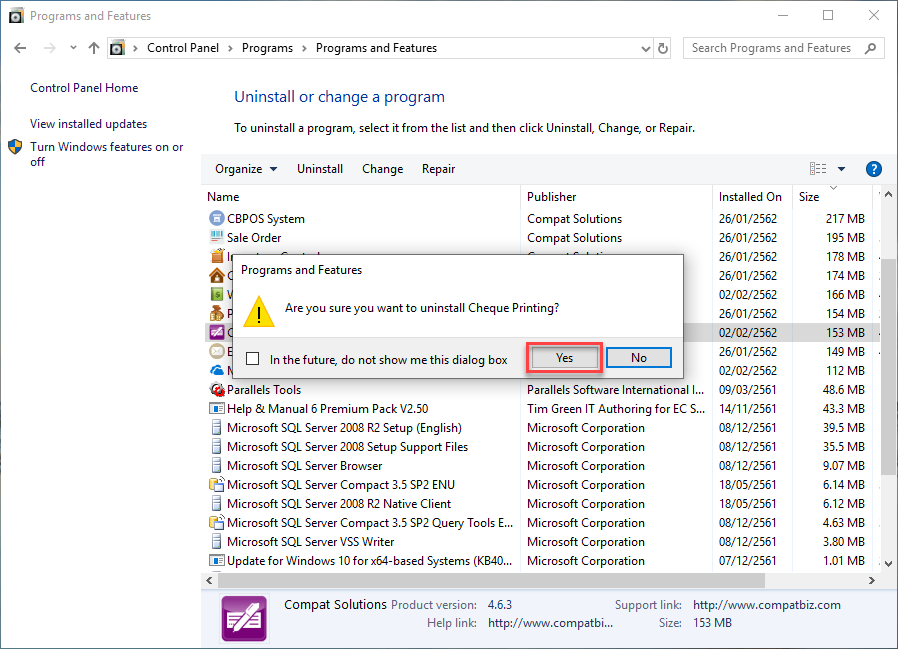Screen dimensions: 898x649
Task: Click the horizontal scrollbar thumb
Action: coord(491,580)
